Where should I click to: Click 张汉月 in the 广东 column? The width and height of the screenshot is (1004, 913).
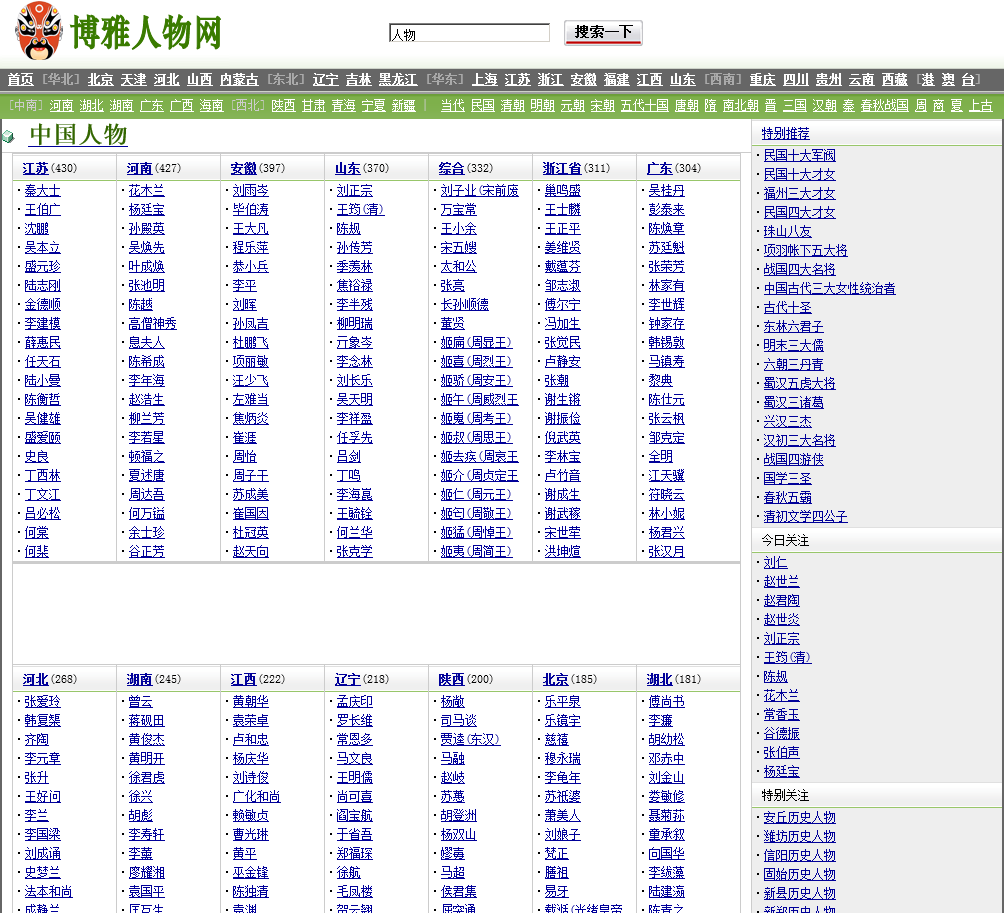click(x=667, y=551)
